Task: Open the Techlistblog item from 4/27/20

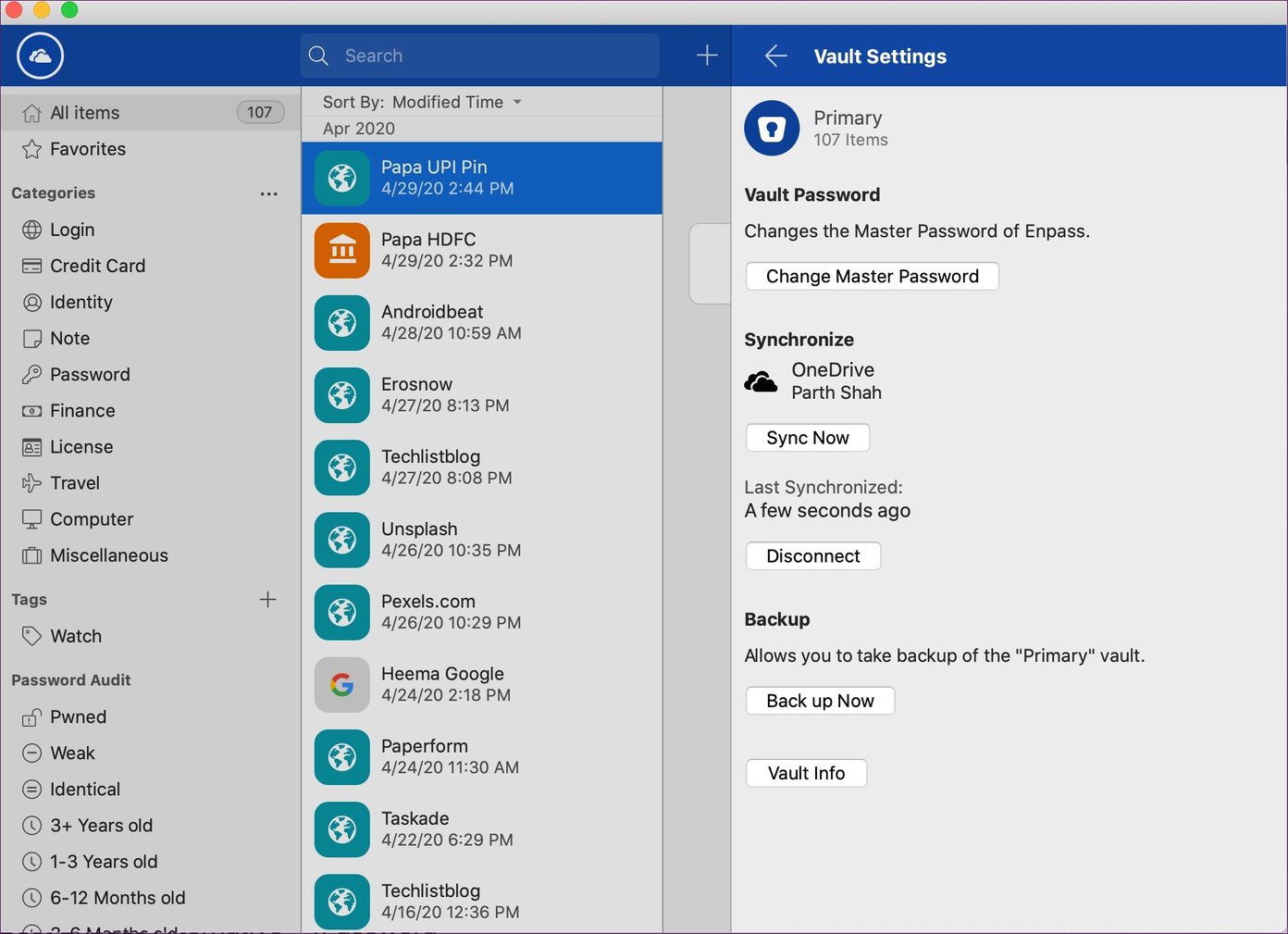Action: click(482, 467)
